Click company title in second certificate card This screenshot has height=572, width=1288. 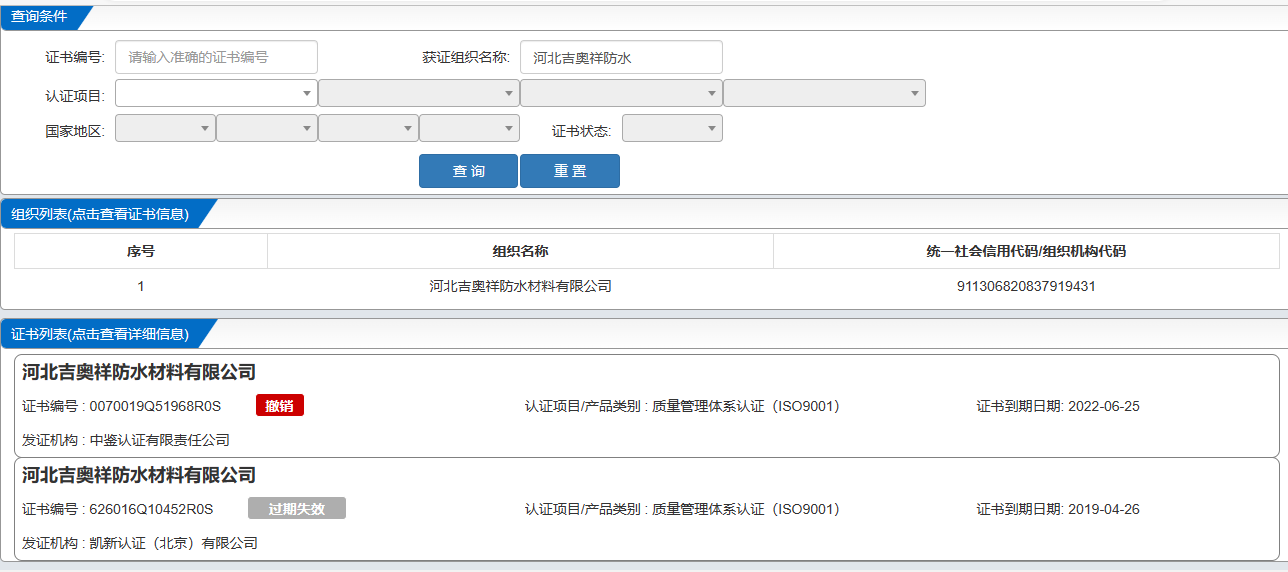139,475
